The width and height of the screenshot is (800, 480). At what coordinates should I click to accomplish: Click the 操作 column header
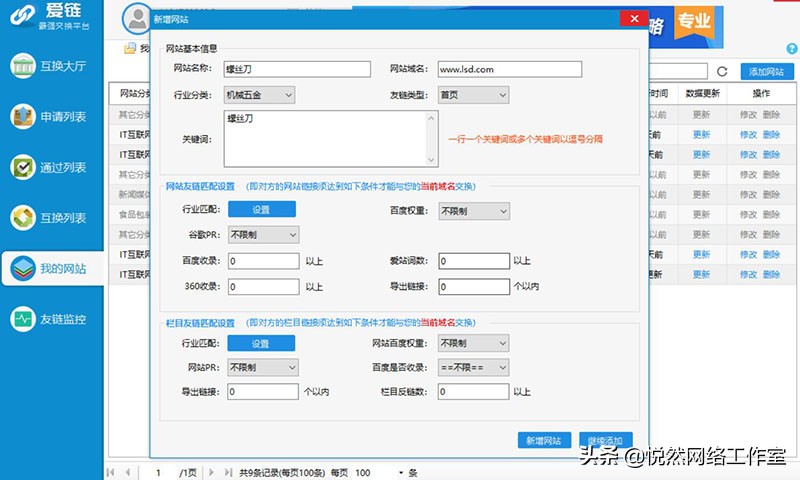tap(761, 93)
